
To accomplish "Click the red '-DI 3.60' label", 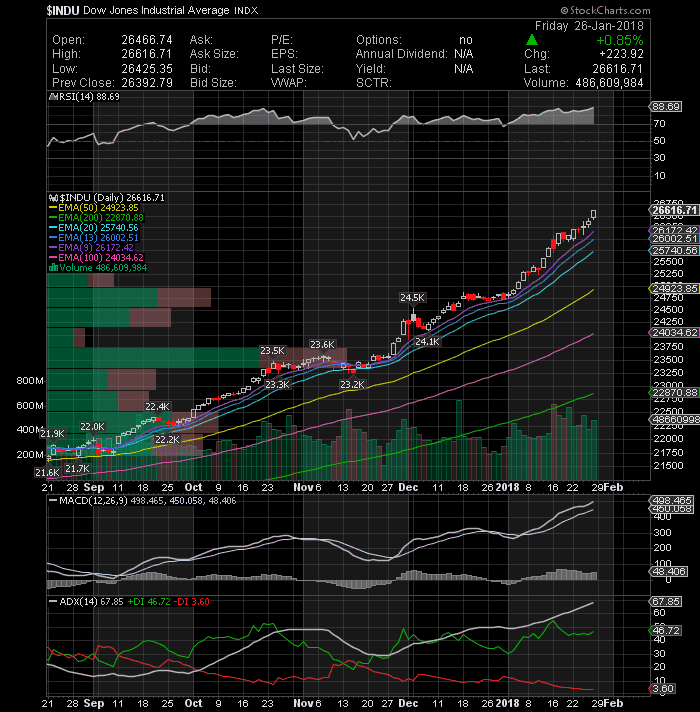I will [x=191, y=602].
